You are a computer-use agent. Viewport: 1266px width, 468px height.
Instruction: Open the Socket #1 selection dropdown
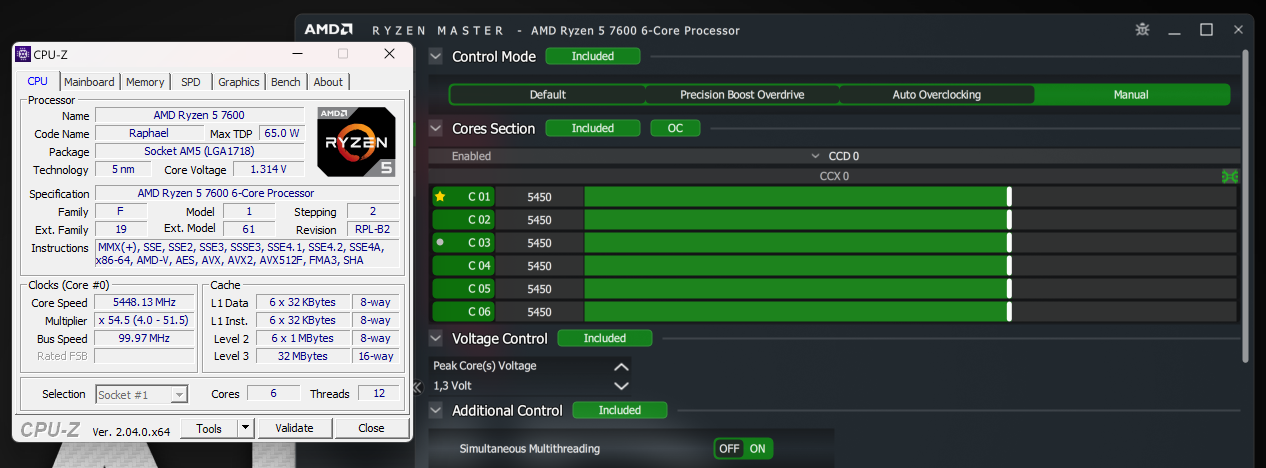[x=141, y=394]
